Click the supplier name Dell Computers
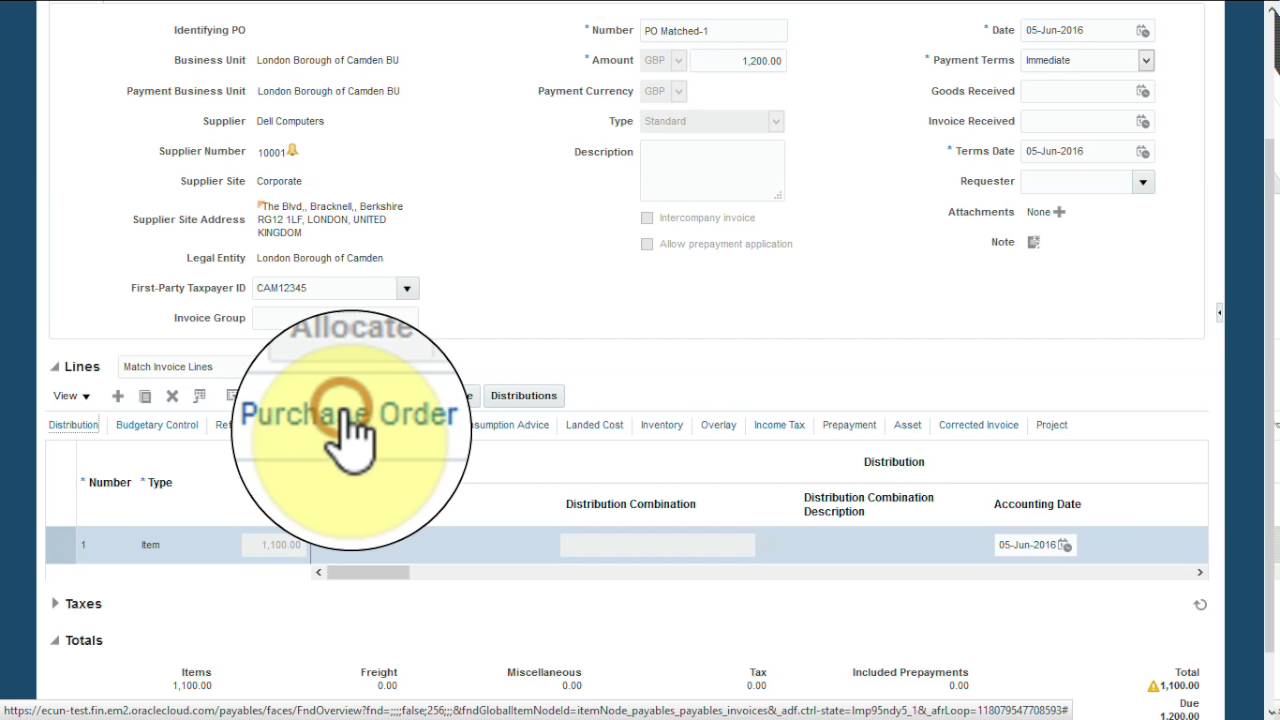Viewport: 1280px width, 720px height. click(290, 121)
